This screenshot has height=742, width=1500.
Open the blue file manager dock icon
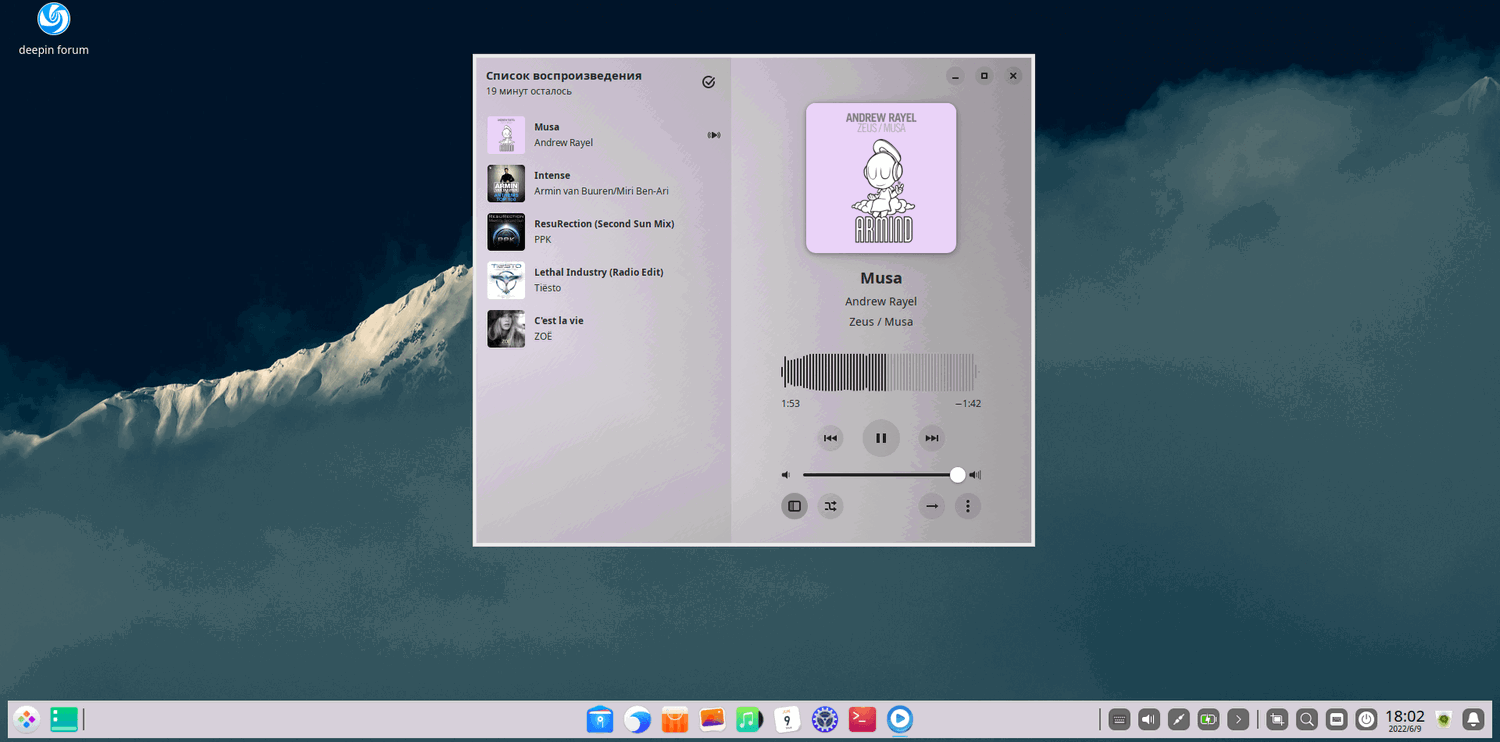[x=600, y=719]
